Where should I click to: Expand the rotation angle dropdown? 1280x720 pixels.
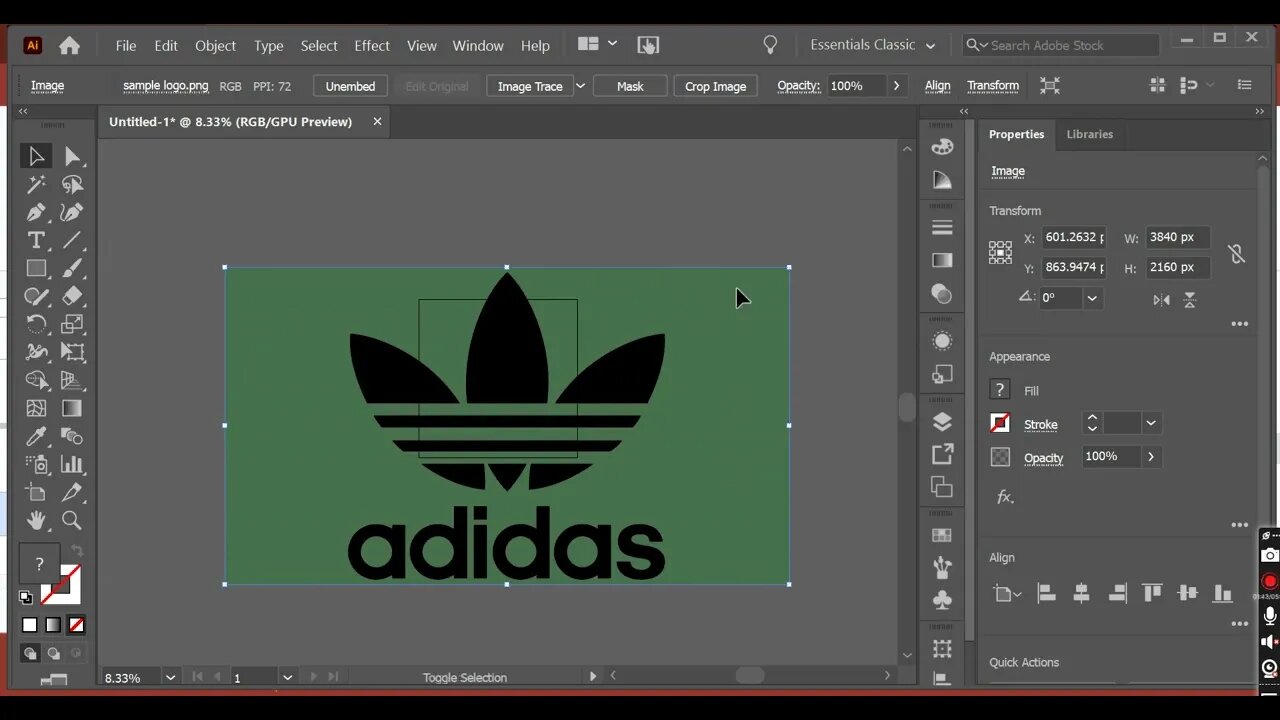click(x=1092, y=298)
